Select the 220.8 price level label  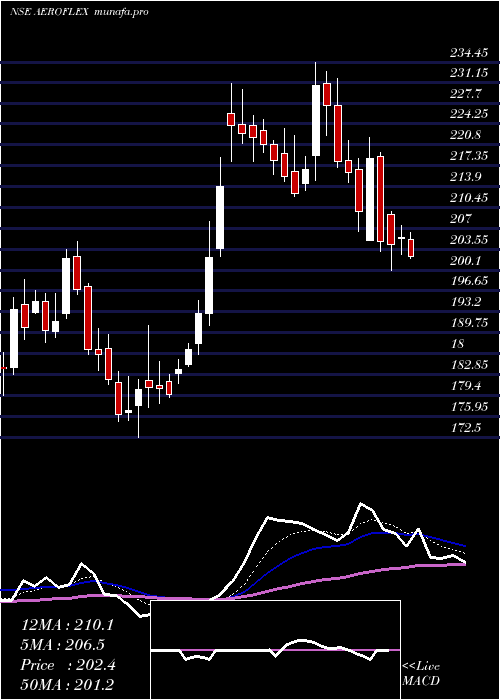(465, 135)
